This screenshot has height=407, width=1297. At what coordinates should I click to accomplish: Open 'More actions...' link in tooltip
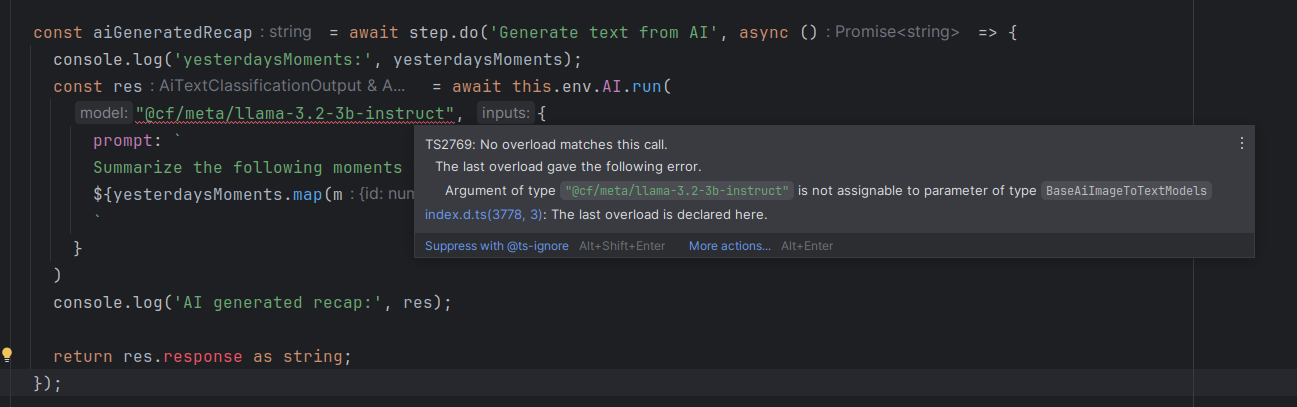tap(730, 245)
